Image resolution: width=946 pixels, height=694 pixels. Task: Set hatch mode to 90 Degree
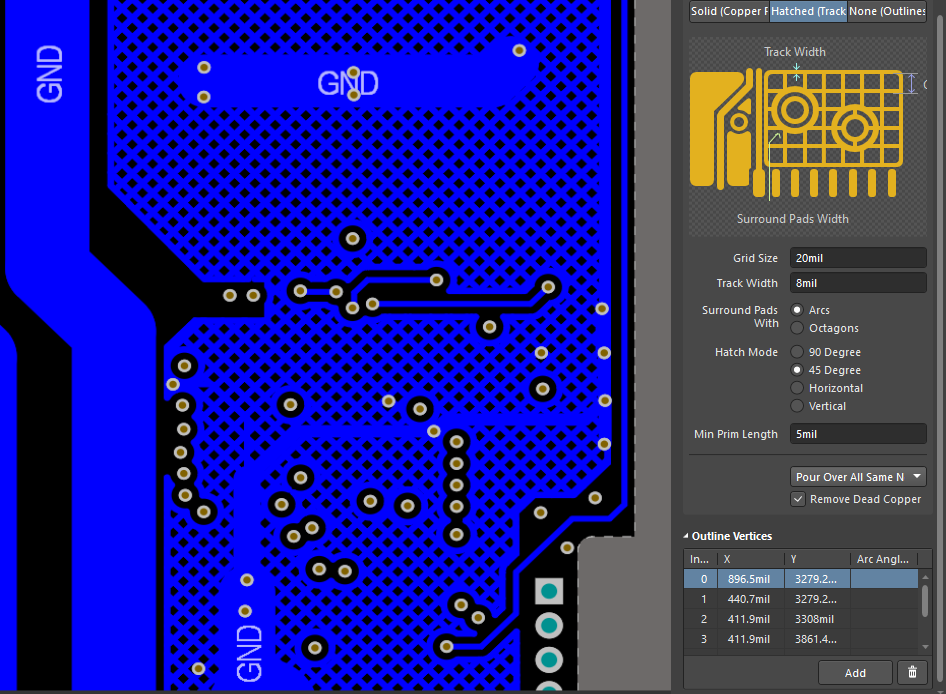pyautogui.click(x=797, y=352)
